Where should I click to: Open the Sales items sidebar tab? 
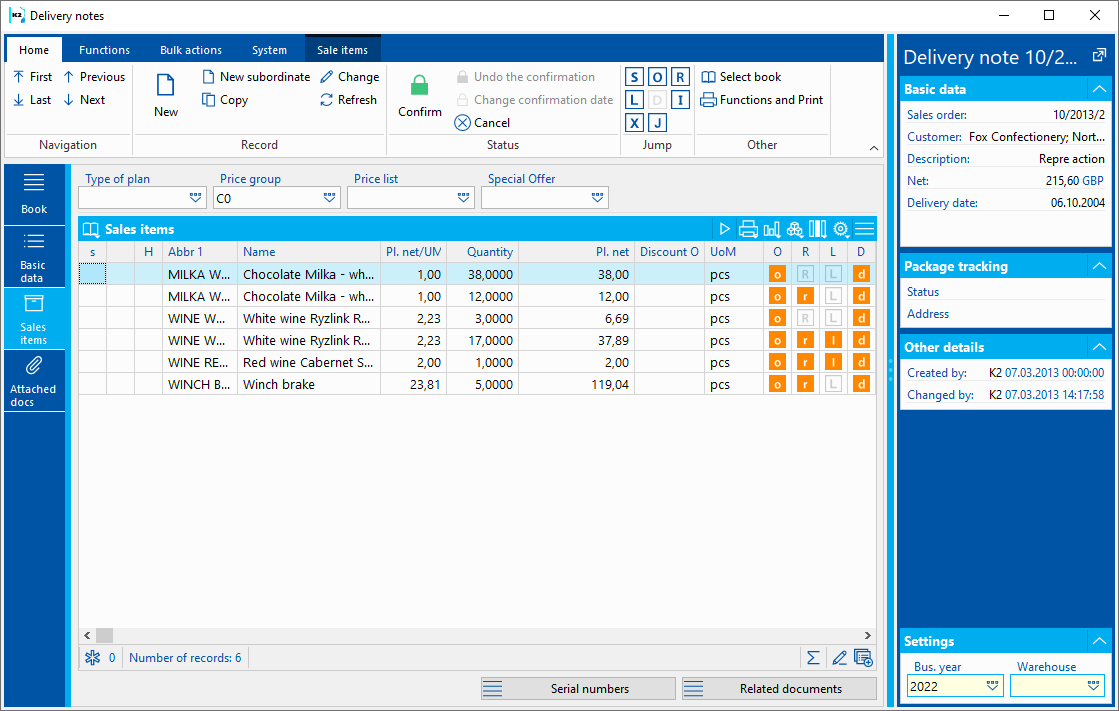[x=34, y=318]
